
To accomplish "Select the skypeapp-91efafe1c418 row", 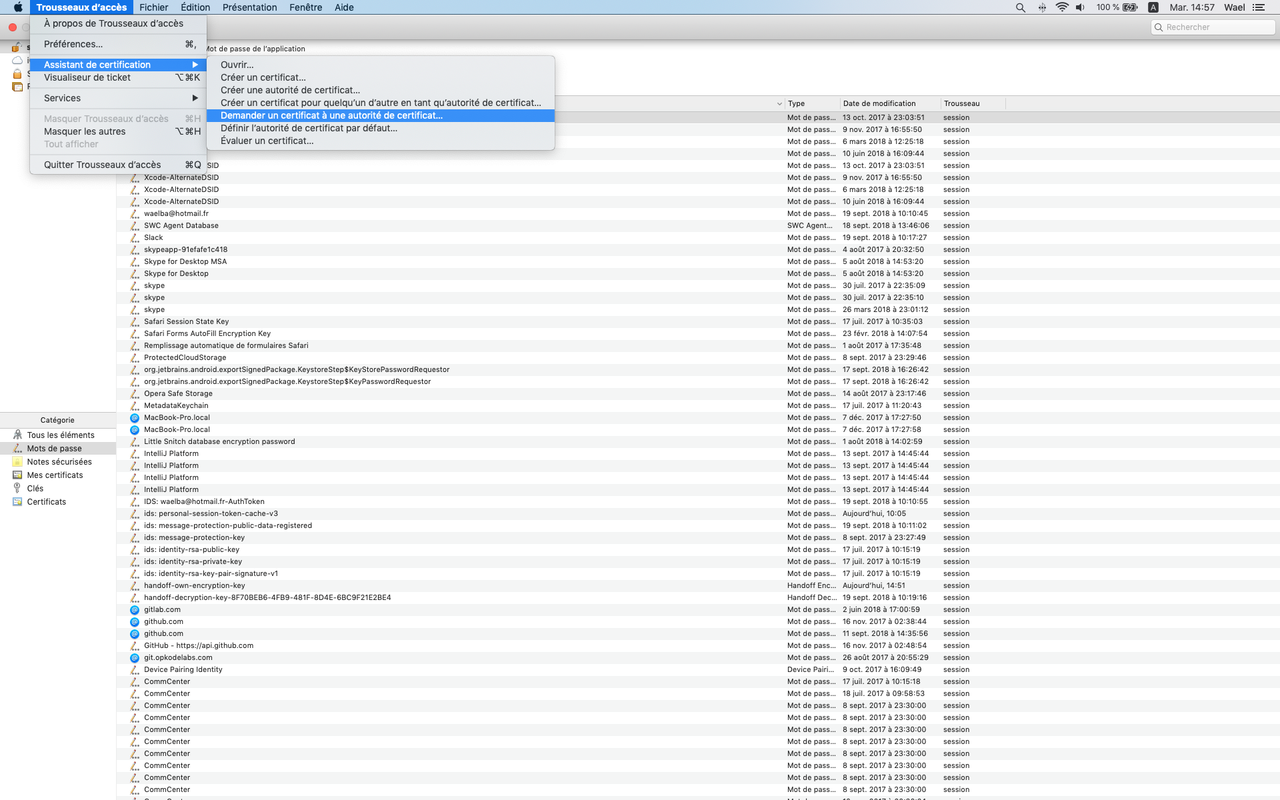I will 698,249.
